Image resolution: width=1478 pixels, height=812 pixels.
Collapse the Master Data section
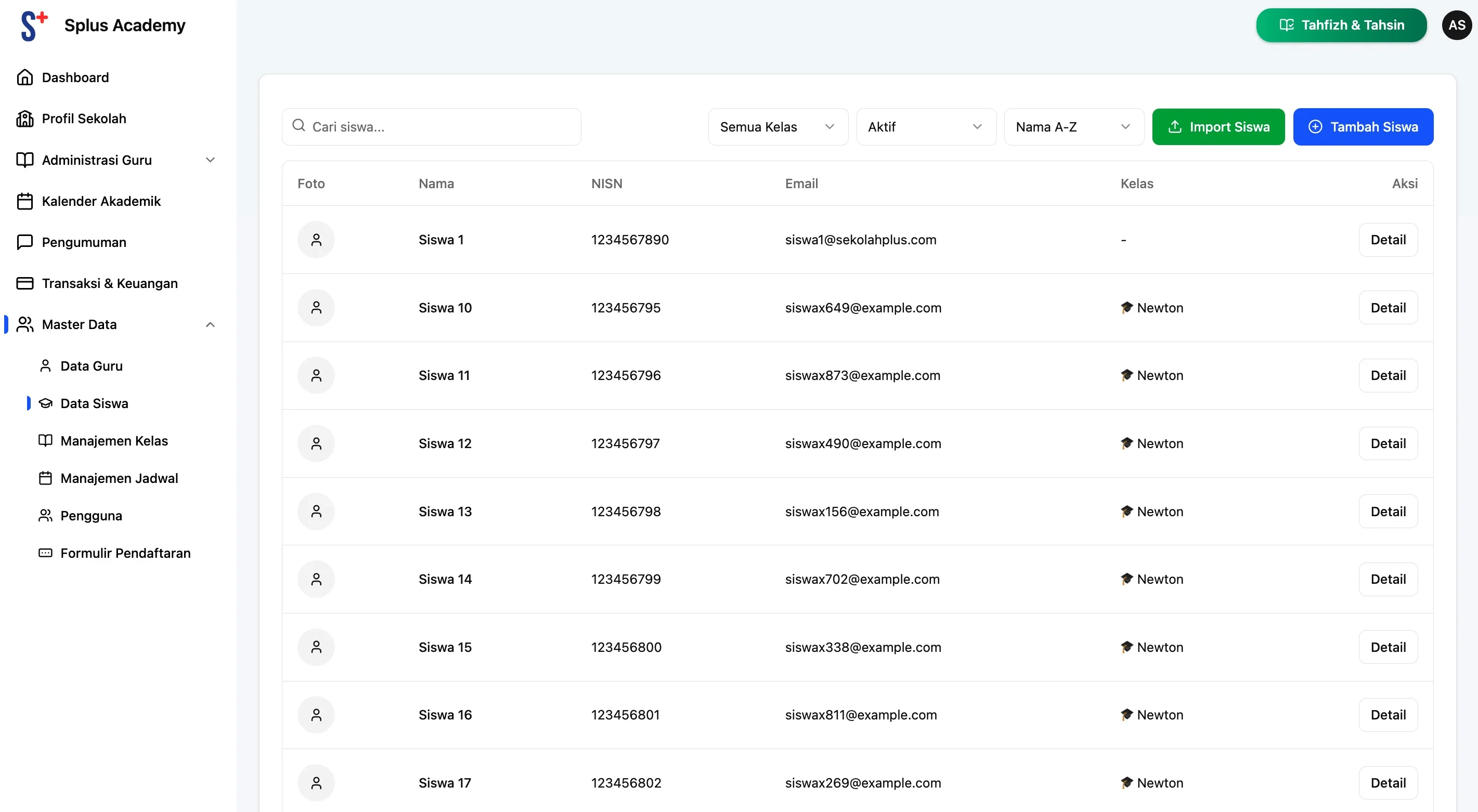point(210,324)
